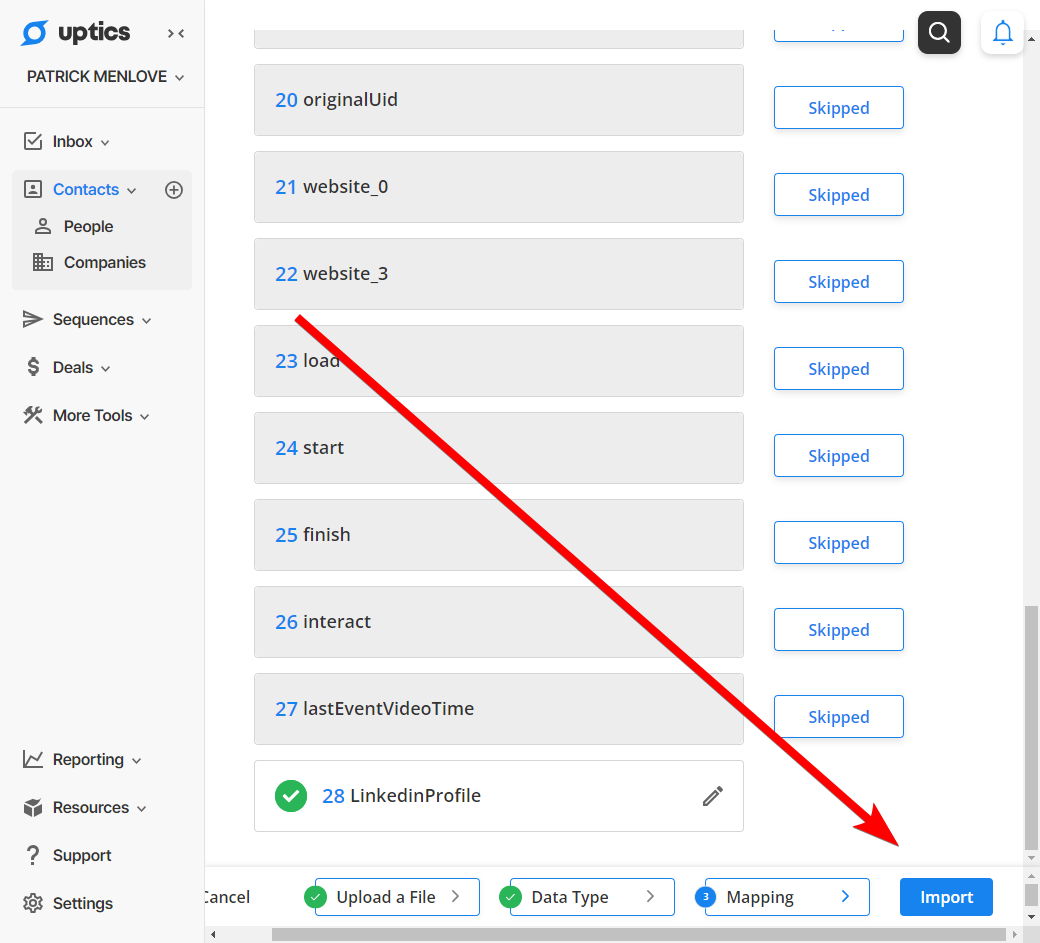1040x943 pixels.
Task: Click the green check on LinkedinProfile row
Action: pos(291,796)
